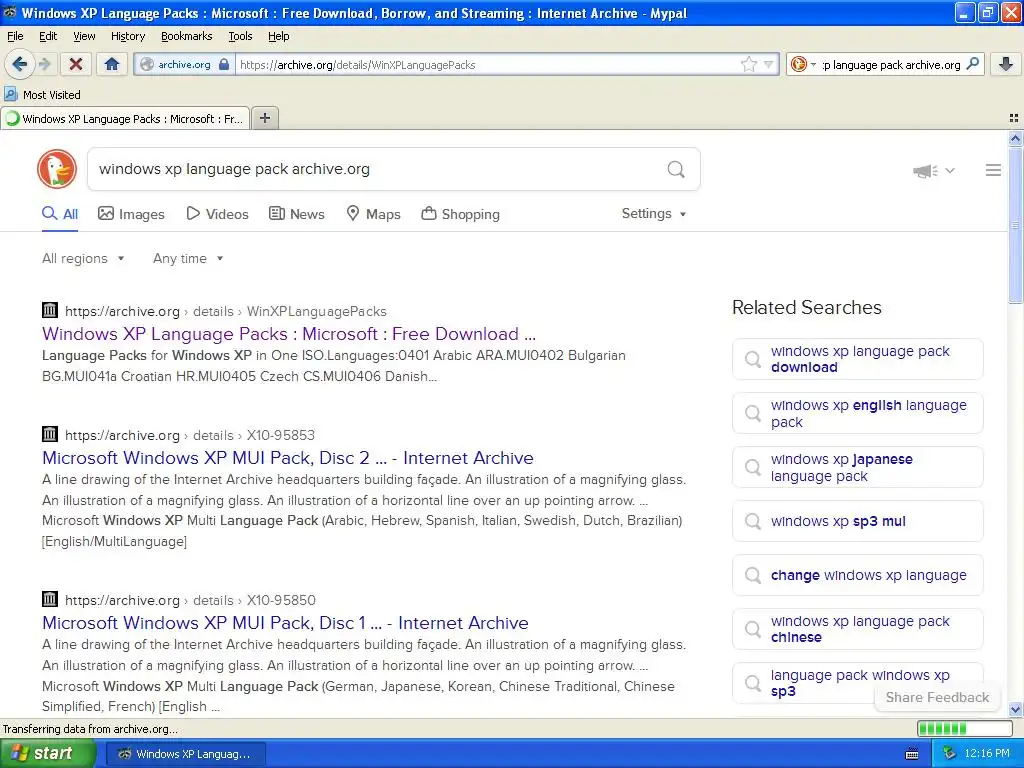1024x768 pixels.
Task: Switch to Images results tab
Action: (x=131, y=214)
